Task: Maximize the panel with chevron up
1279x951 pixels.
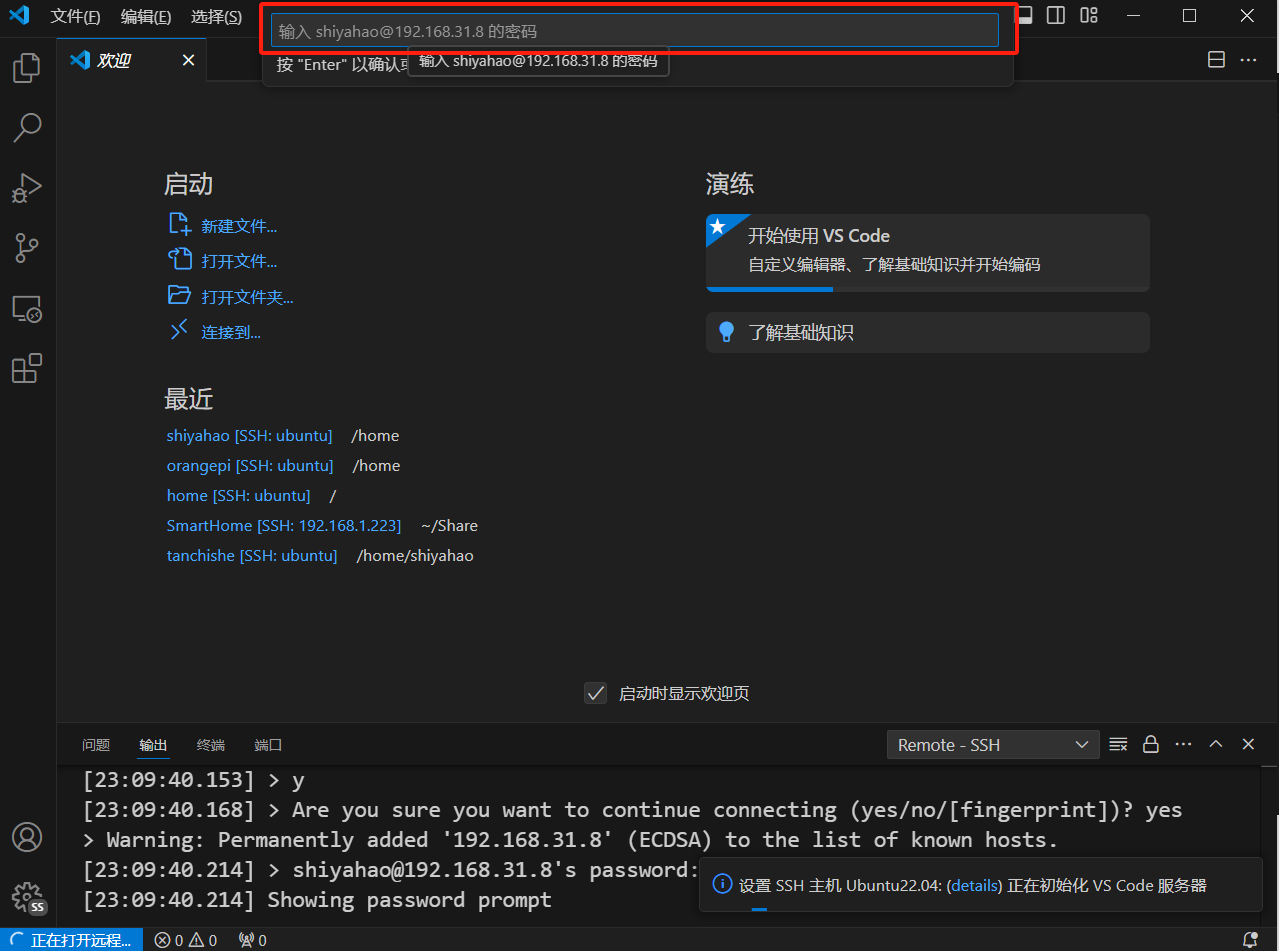Action: click(1216, 744)
